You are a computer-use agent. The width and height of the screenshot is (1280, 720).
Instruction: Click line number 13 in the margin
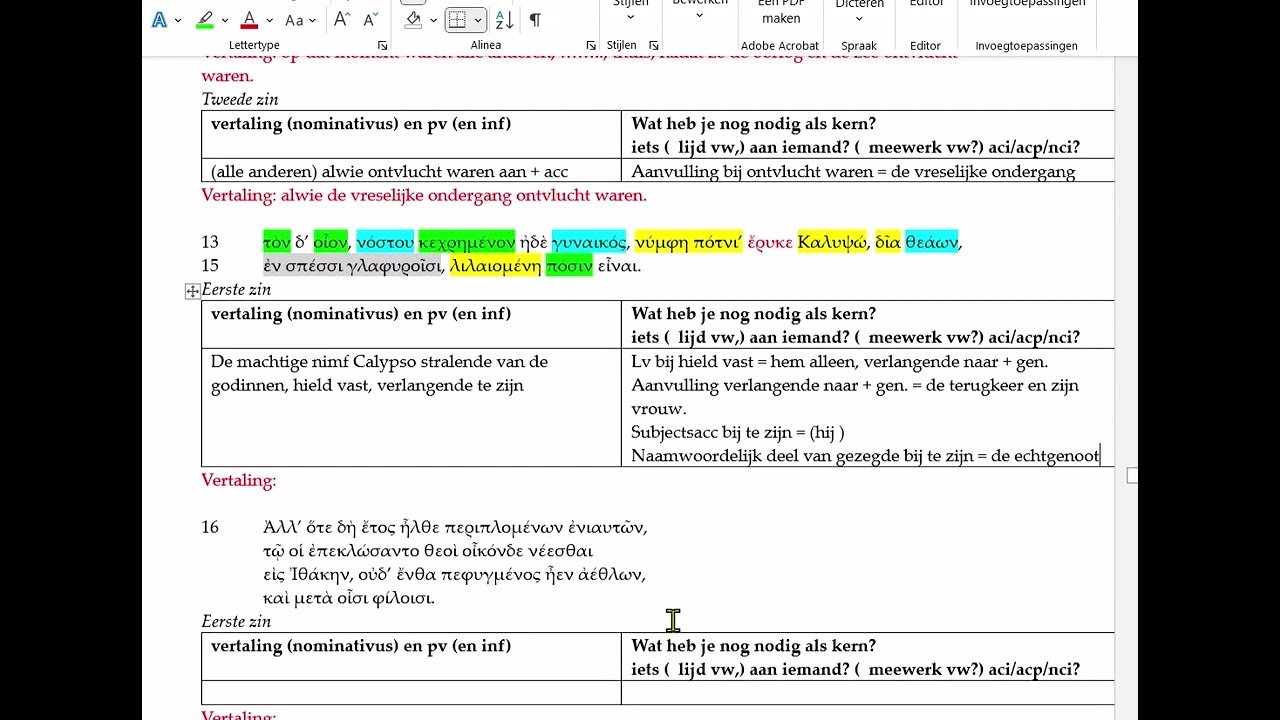[210, 242]
